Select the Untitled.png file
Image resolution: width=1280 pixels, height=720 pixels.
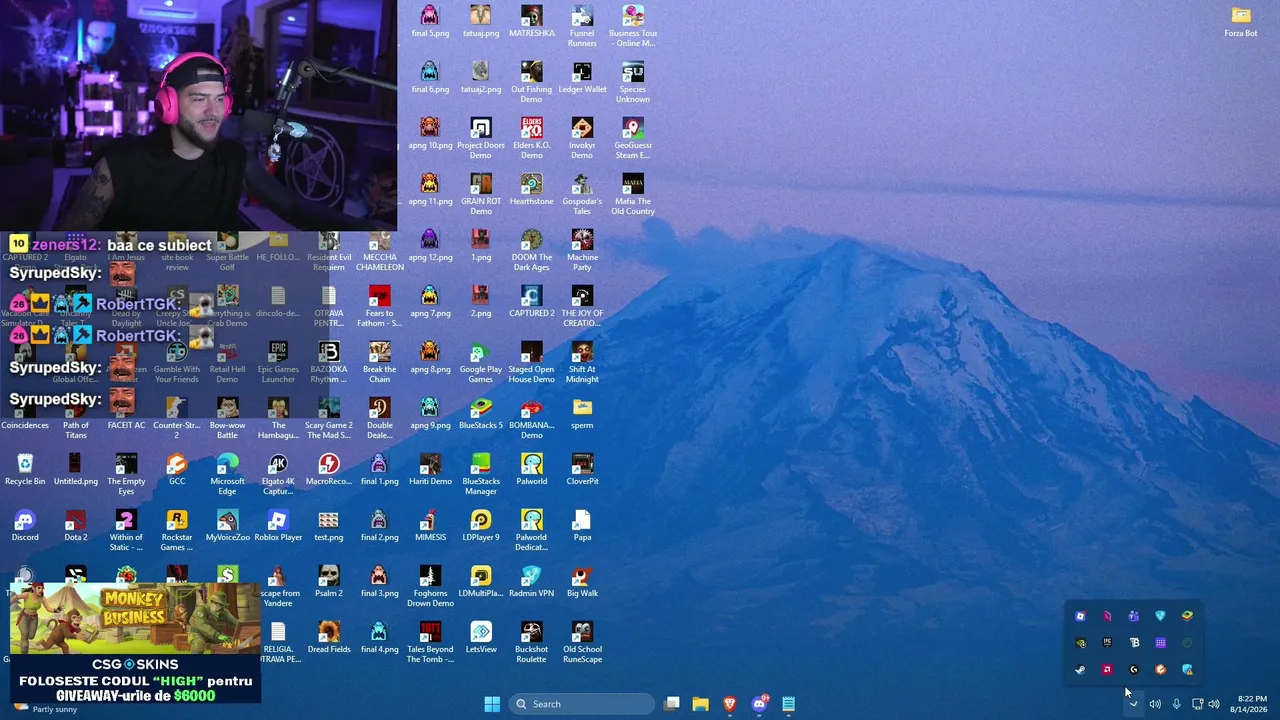[x=76, y=470]
